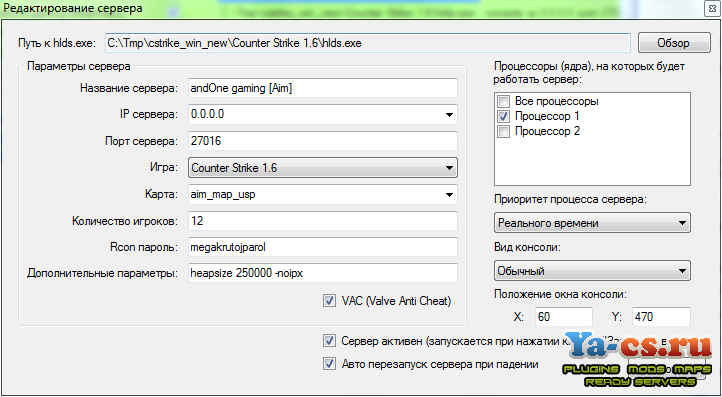Open the Приоритет процесса сервера dropdown
The image size is (722, 397).
[x=592, y=223]
